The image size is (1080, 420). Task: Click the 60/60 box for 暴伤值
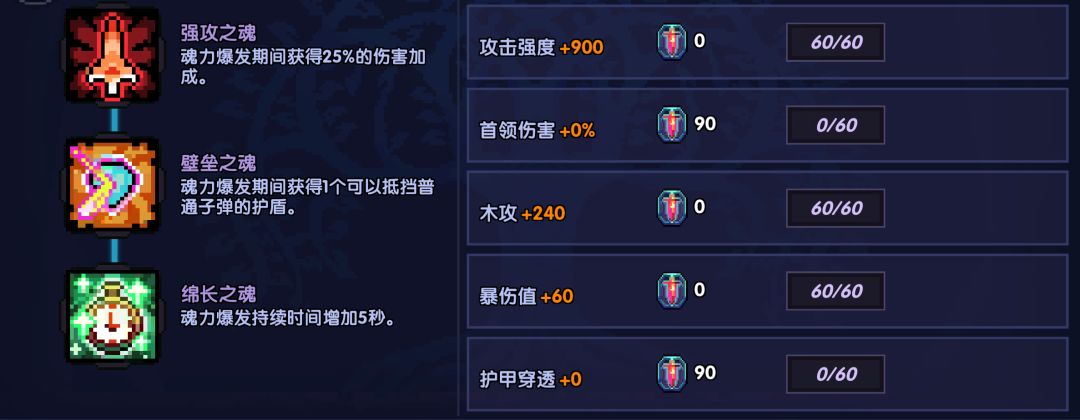point(836,291)
